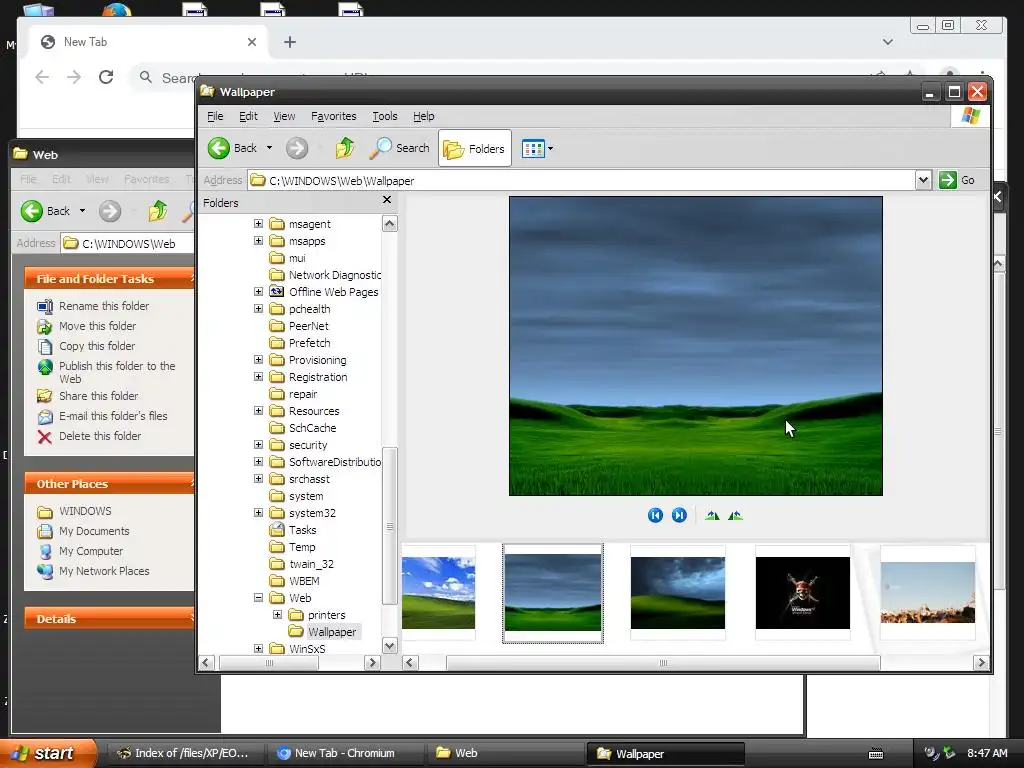This screenshot has height=768, width=1024.
Task: Click the Details panel header in Web window
Action: click(110, 618)
